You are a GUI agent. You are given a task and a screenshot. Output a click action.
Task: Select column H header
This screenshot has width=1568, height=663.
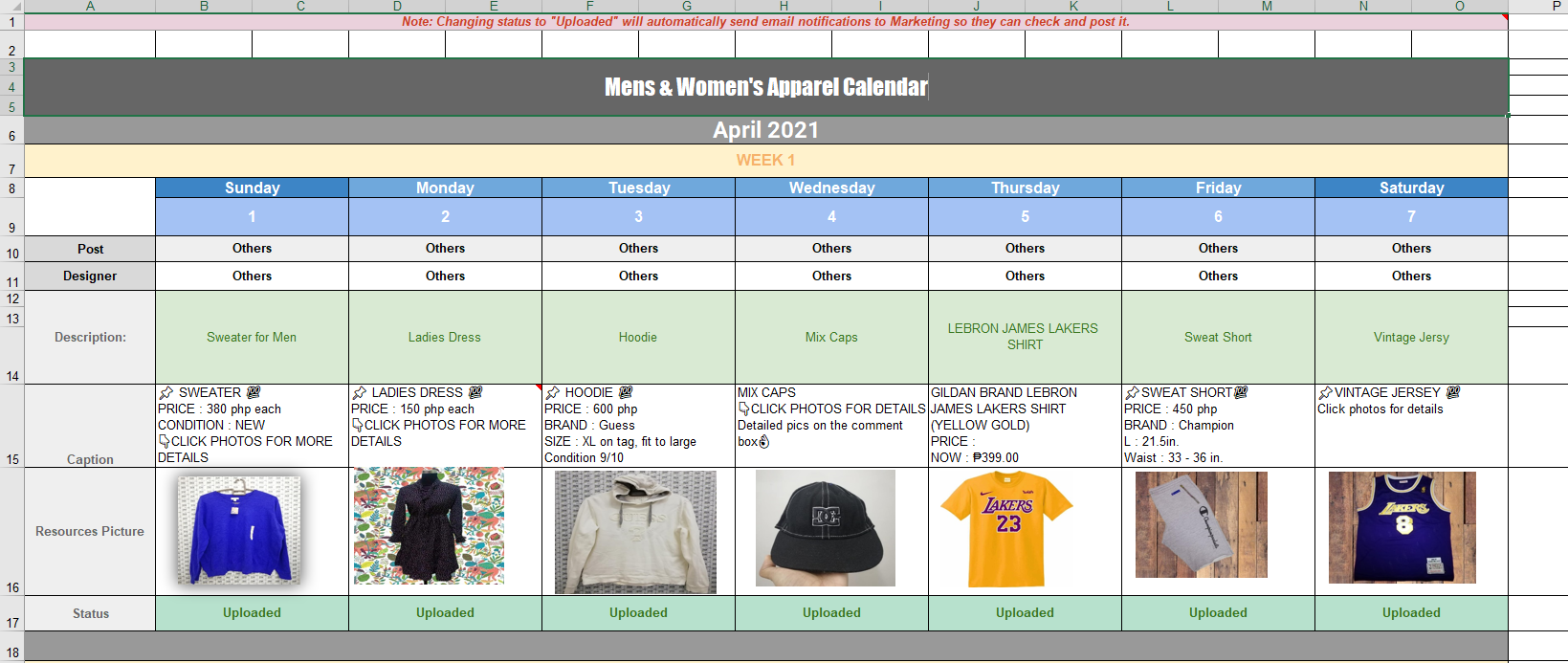[784, 6]
